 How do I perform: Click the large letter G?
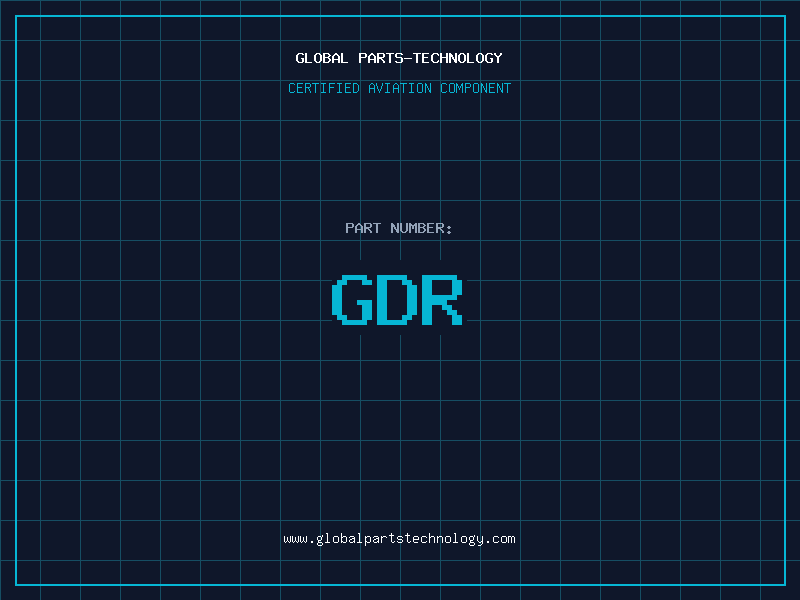(x=350, y=300)
